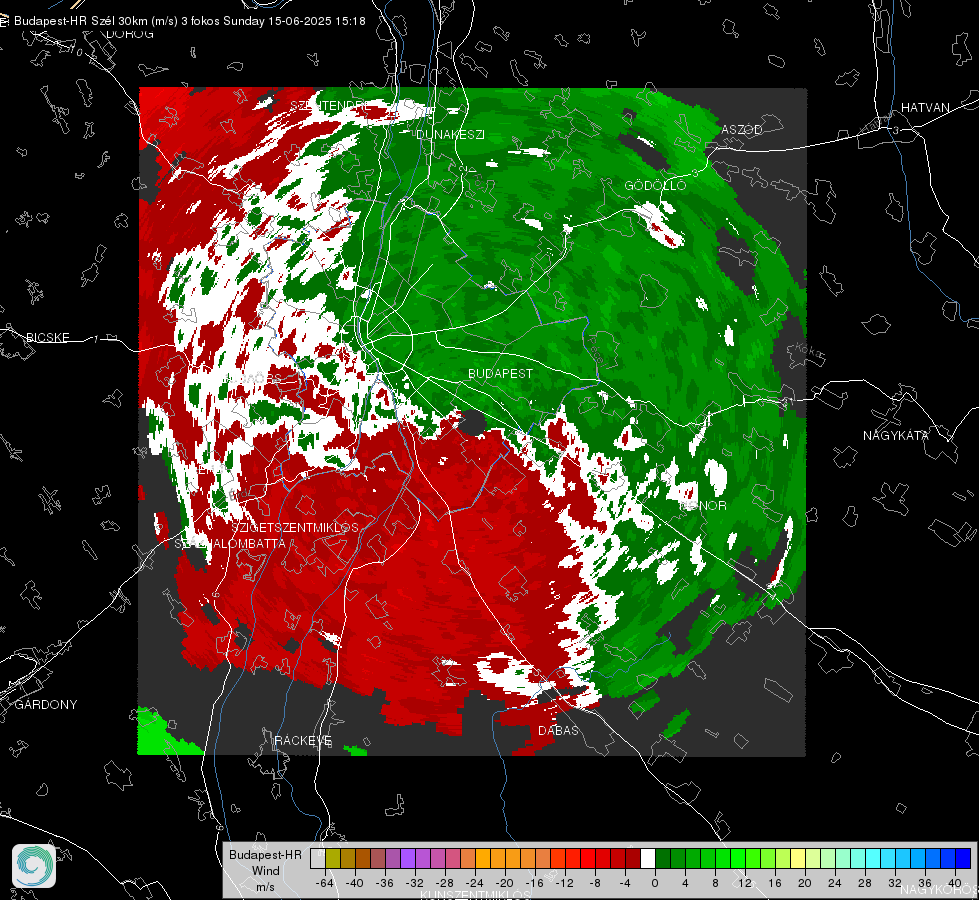Image resolution: width=979 pixels, height=900 pixels.
Task: Click the HATVAN town label
Action: click(925, 108)
